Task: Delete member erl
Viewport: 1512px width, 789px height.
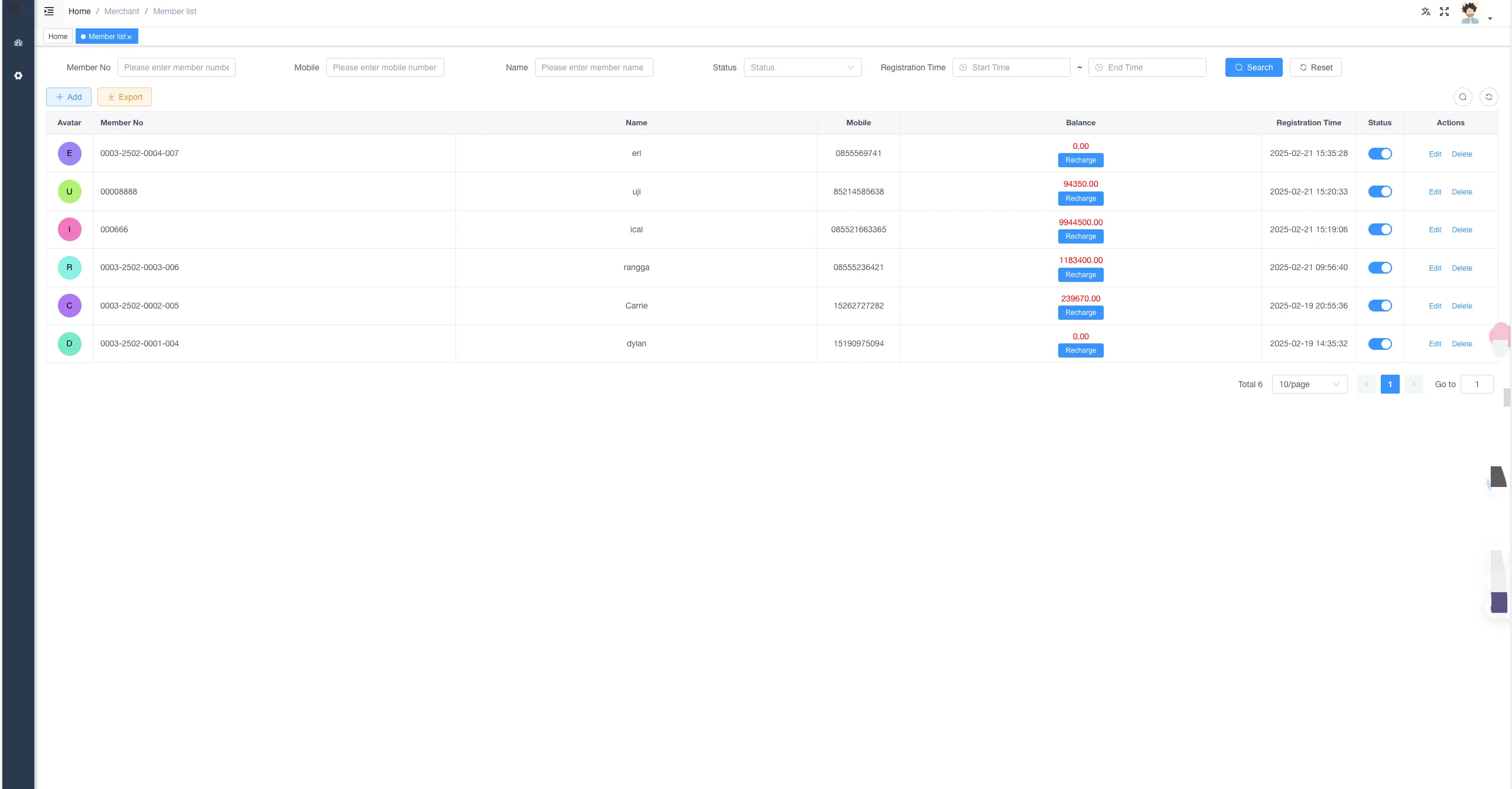Action: [x=1462, y=154]
